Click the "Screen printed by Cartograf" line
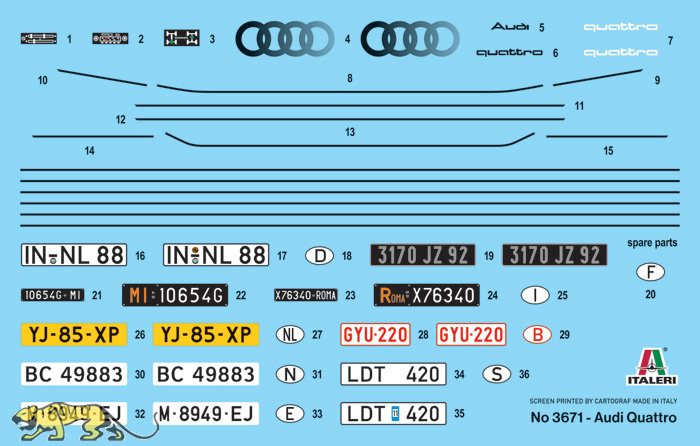Image resolution: width=700 pixels, height=446 pixels. point(603,401)
